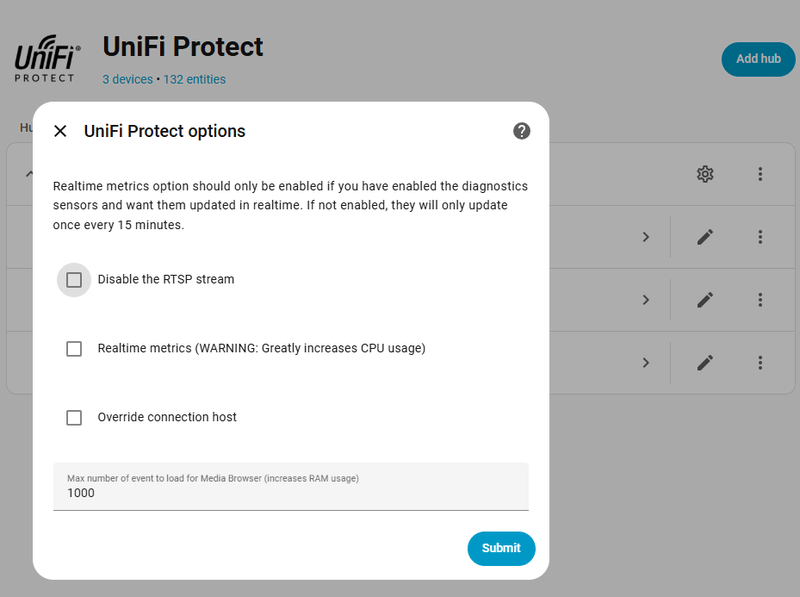
Task: Open the help icon in the dialog header
Action: point(522,131)
